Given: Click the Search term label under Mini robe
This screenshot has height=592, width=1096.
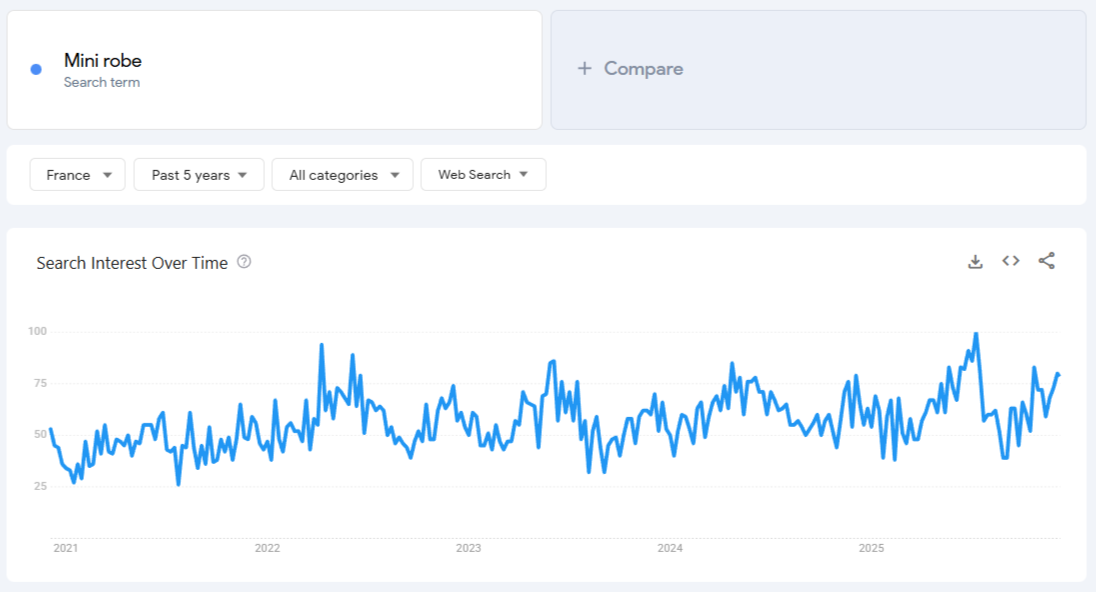Looking at the screenshot, I should 102,82.
